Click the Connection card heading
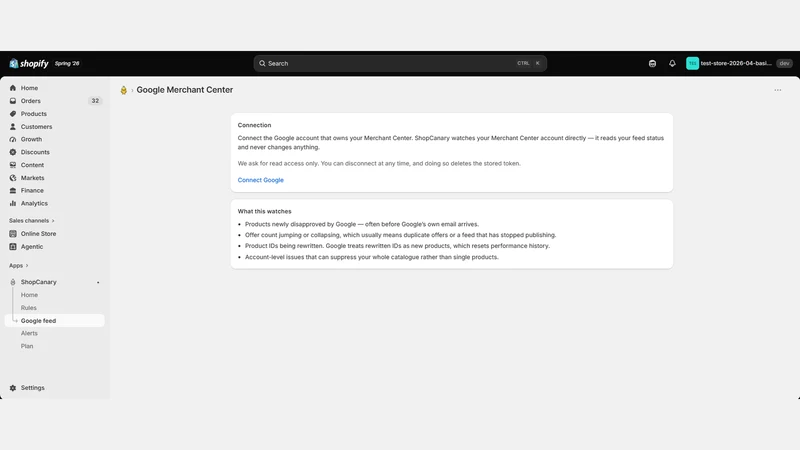 click(254, 125)
